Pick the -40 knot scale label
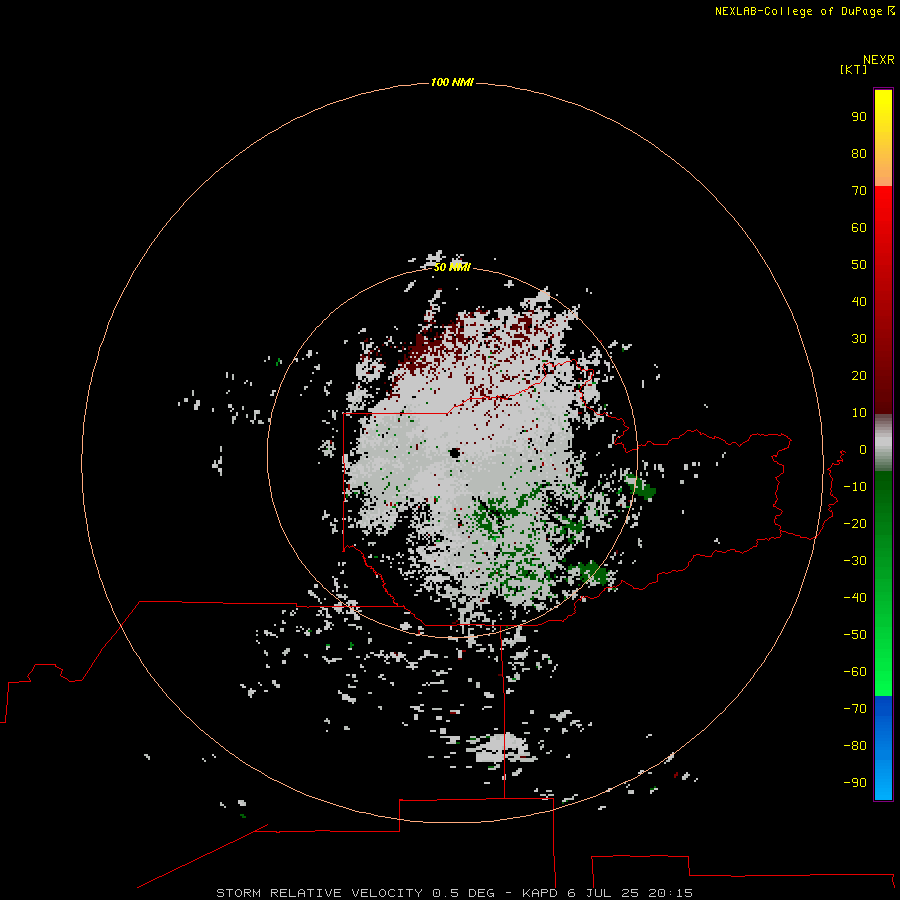This screenshot has width=900, height=900. coord(855,598)
